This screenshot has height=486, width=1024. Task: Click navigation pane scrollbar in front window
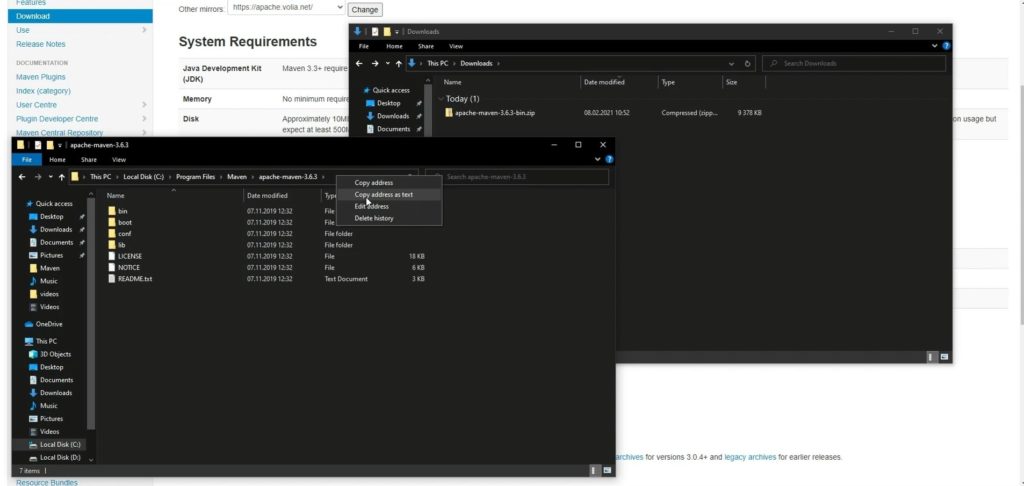click(x=91, y=314)
